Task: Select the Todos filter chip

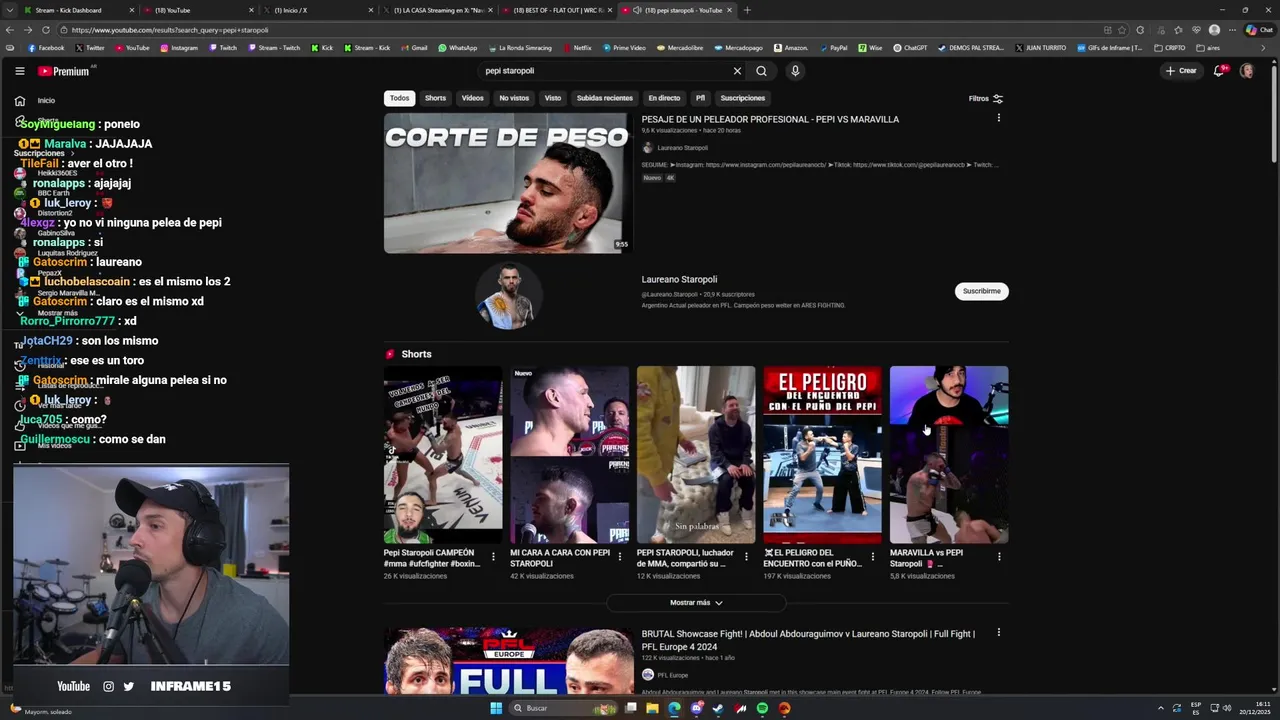Action: [399, 98]
